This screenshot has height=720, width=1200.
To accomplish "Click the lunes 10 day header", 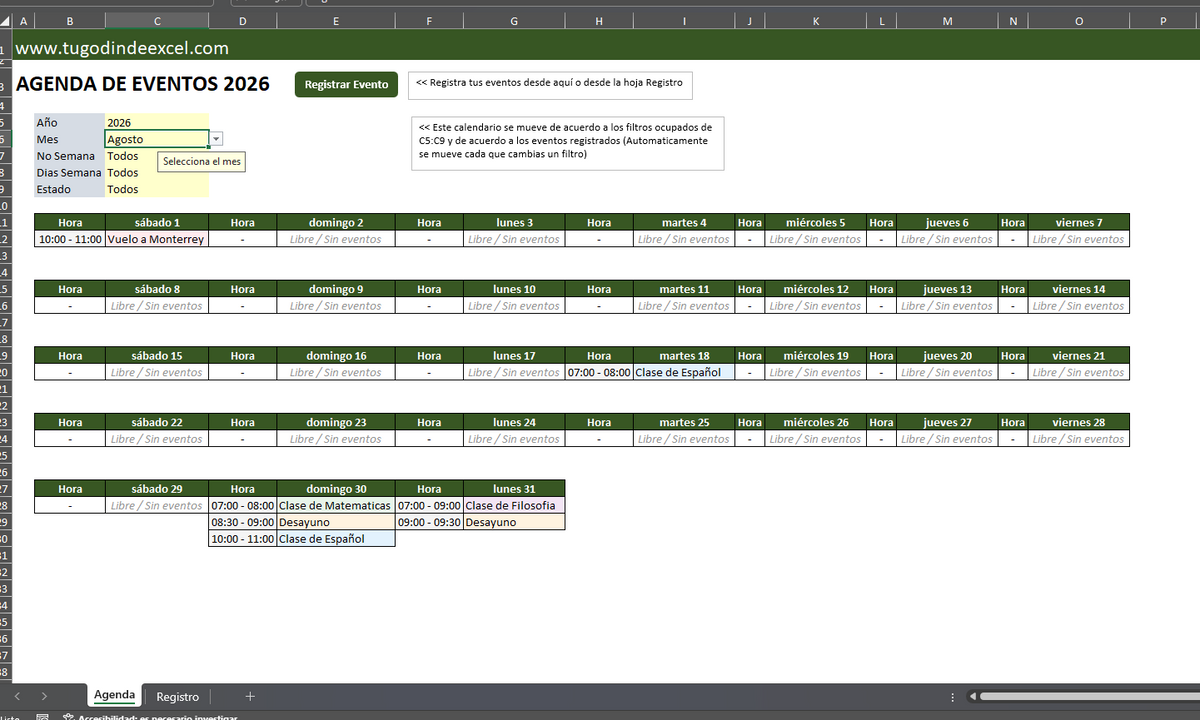I will (x=513, y=289).
